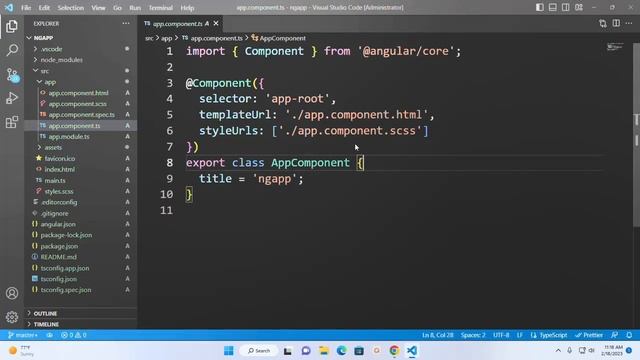Open the Windows Start button

[x=229, y=351]
